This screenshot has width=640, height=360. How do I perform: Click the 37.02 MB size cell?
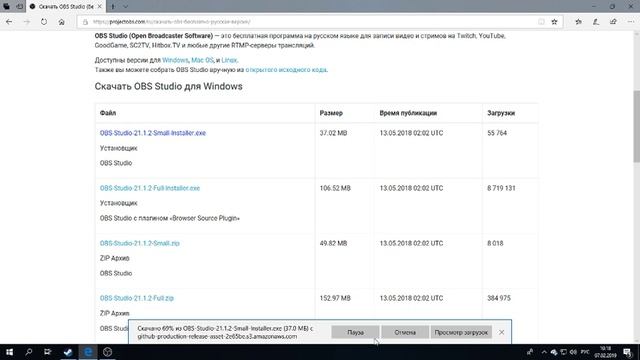click(333, 133)
